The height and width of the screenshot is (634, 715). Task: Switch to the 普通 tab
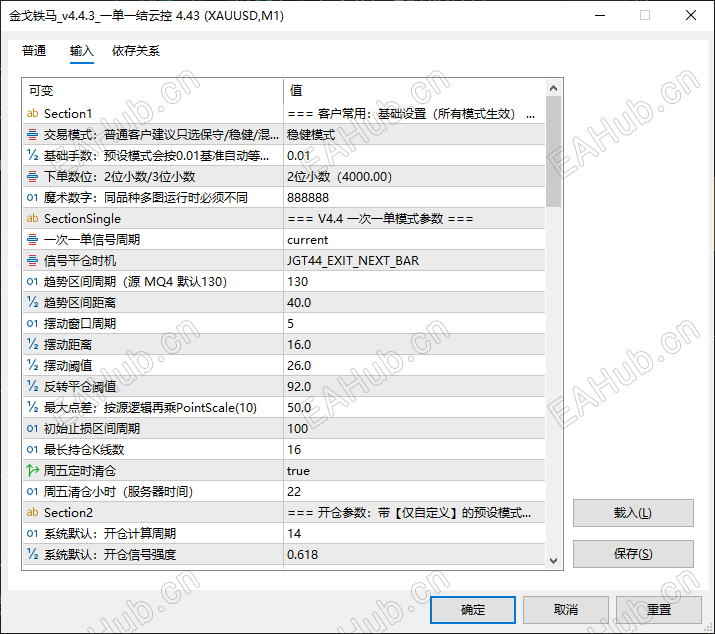34,51
